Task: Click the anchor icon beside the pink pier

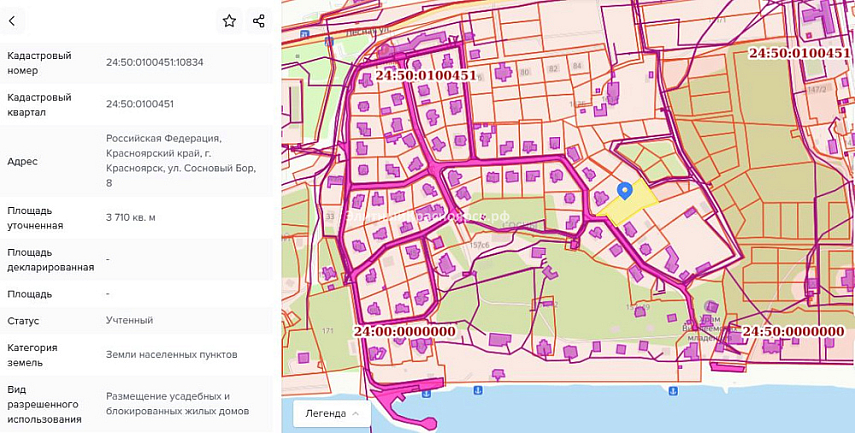Action: (x=426, y=393)
